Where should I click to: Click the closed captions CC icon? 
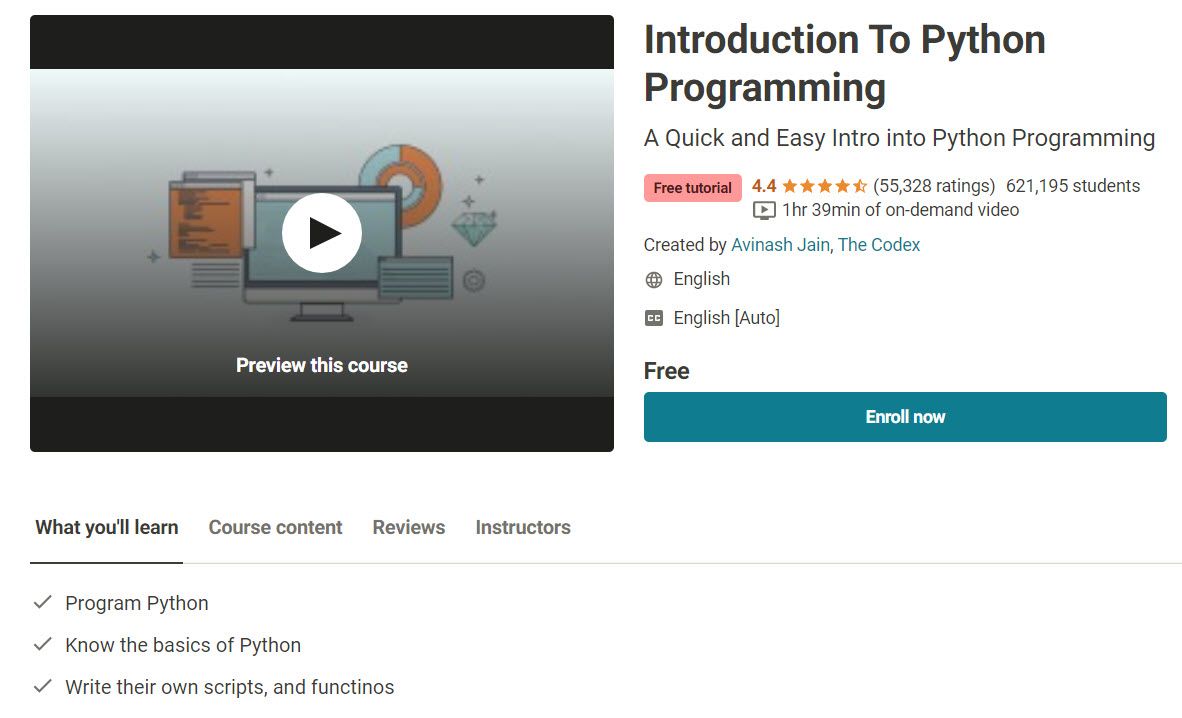click(x=654, y=318)
